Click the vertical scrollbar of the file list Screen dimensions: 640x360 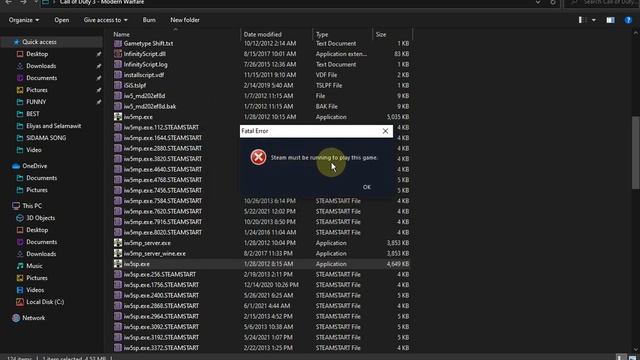(x=636, y=153)
